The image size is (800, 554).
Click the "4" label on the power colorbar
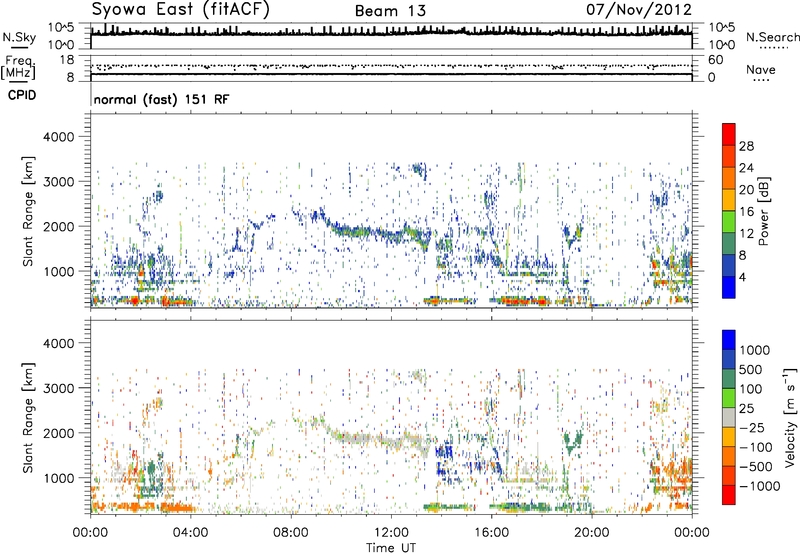(742, 277)
